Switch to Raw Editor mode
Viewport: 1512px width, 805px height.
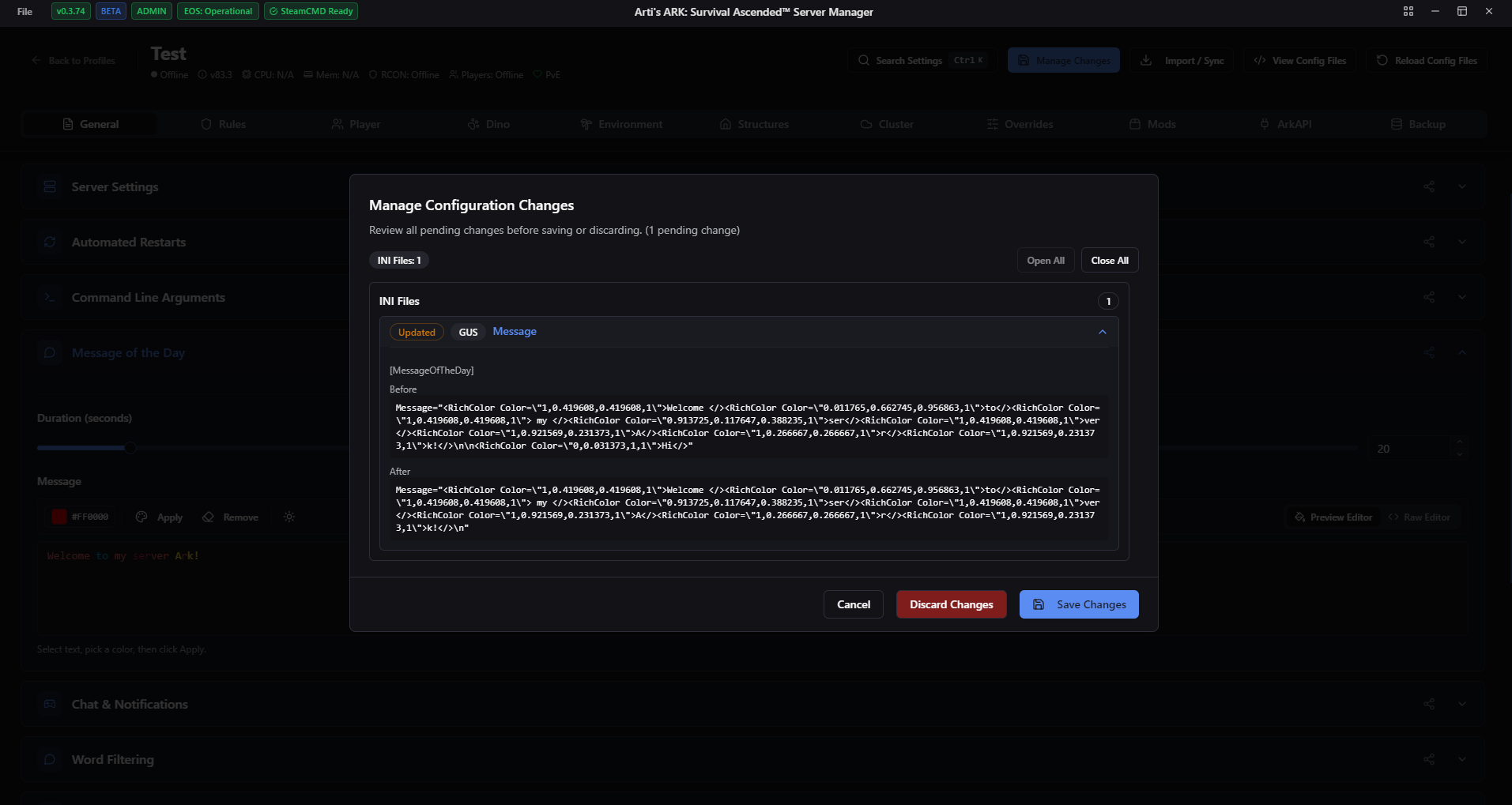(x=1419, y=517)
